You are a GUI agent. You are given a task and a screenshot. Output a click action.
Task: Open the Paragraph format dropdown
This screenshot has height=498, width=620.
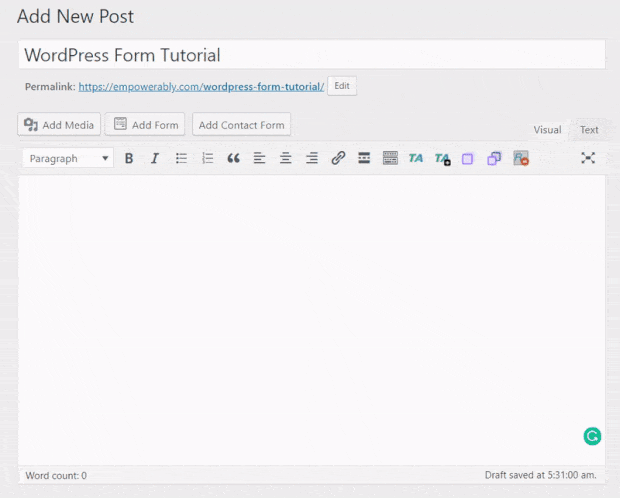click(68, 158)
